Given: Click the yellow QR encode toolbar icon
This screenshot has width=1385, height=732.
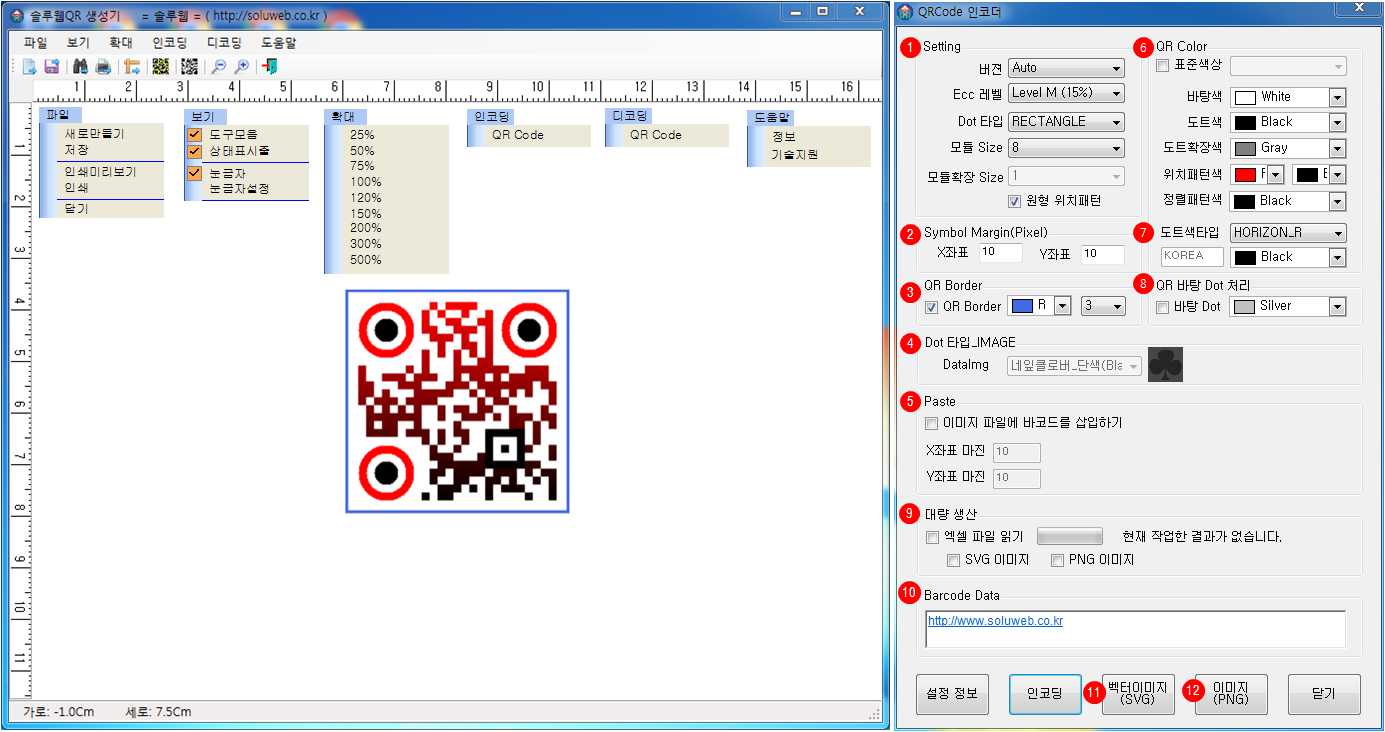Looking at the screenshot, I should pos(160,67).
